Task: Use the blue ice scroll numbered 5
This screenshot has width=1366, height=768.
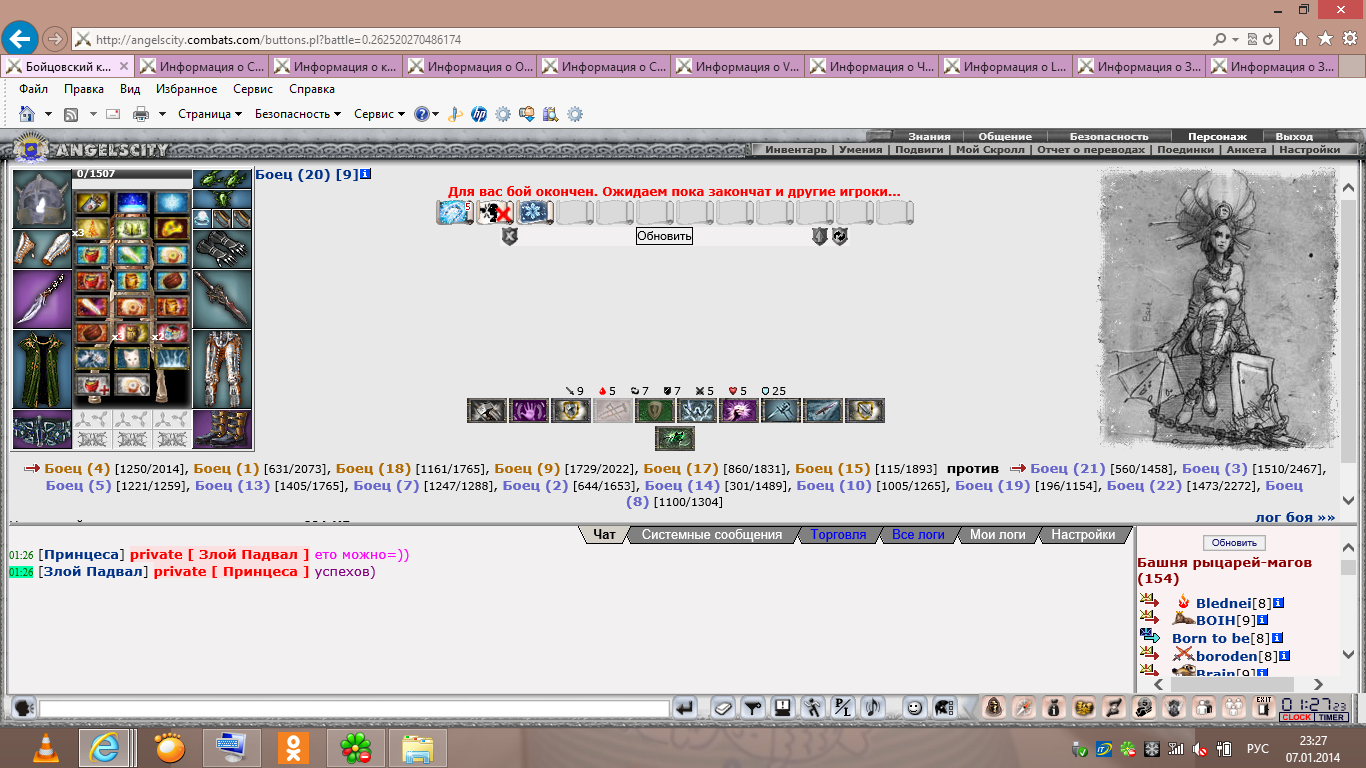Action: (455, 212)
